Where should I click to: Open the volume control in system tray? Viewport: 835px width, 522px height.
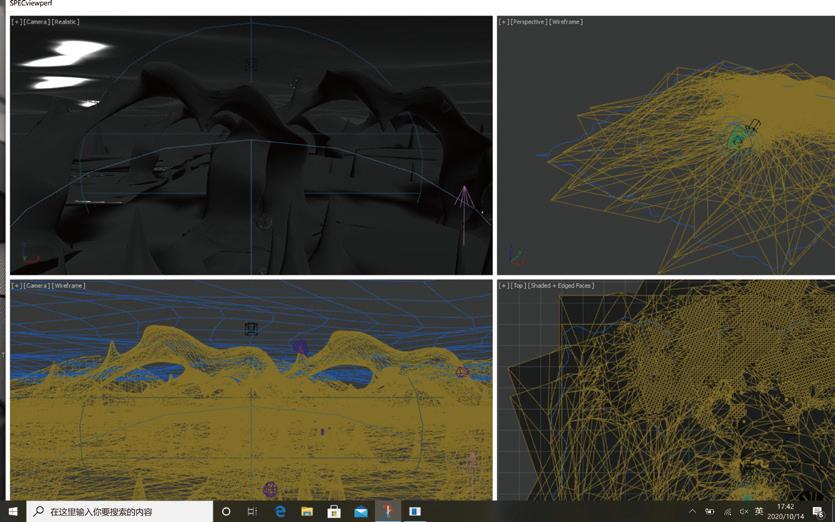(743, 511)
